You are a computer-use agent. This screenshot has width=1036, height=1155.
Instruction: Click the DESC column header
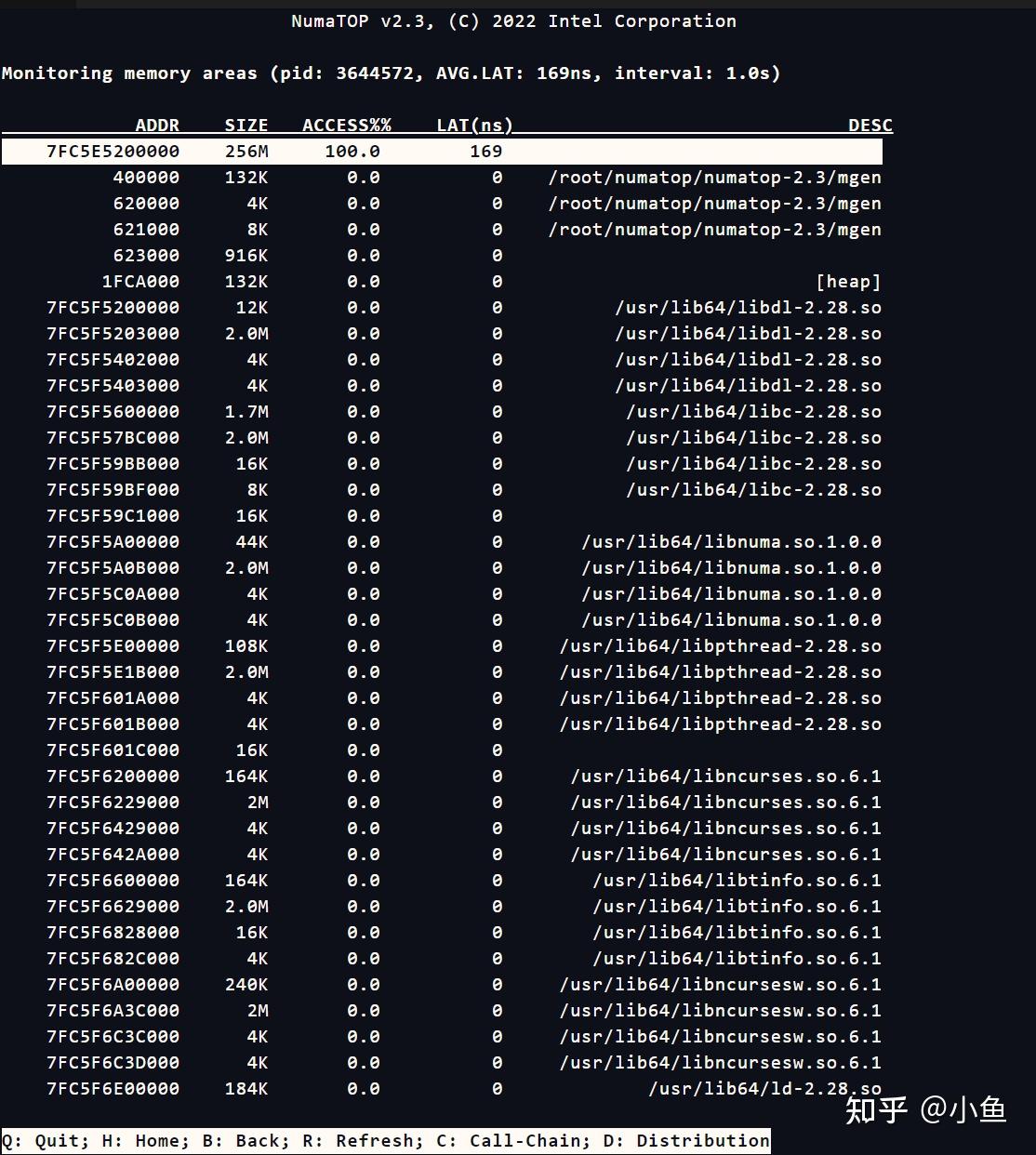point(870,125)
